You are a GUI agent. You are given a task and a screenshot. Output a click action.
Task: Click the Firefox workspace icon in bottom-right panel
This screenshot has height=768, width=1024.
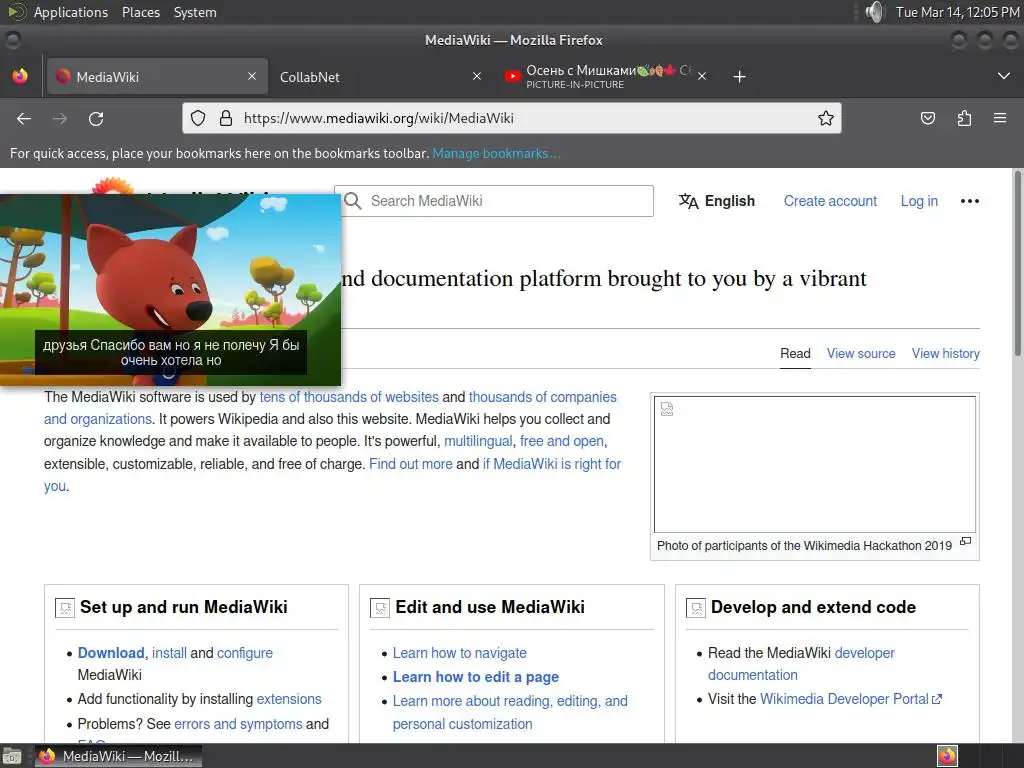947,756
